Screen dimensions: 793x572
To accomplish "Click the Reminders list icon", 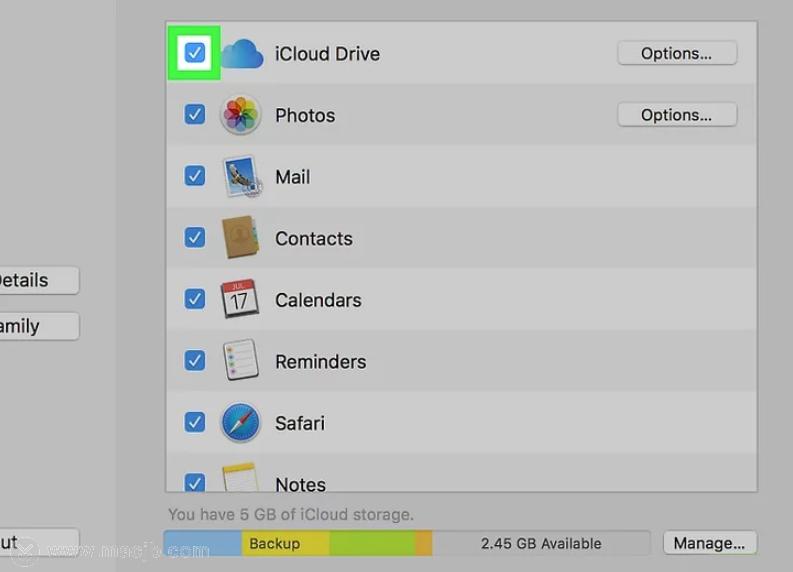I will point(241,361).
